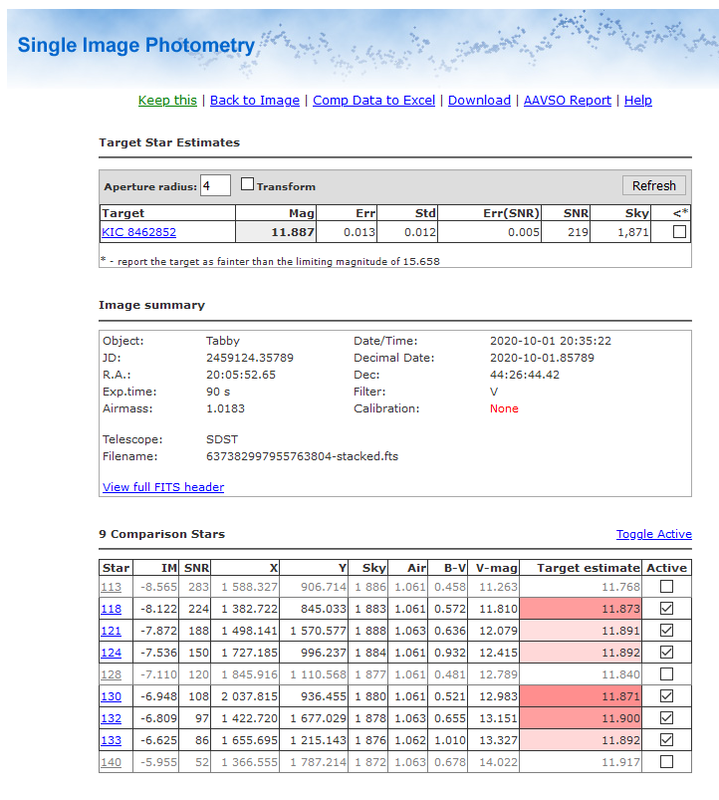
Task: Click the Date/Time value 2020-10-01 20:35:22
Action: click(551, 341)
